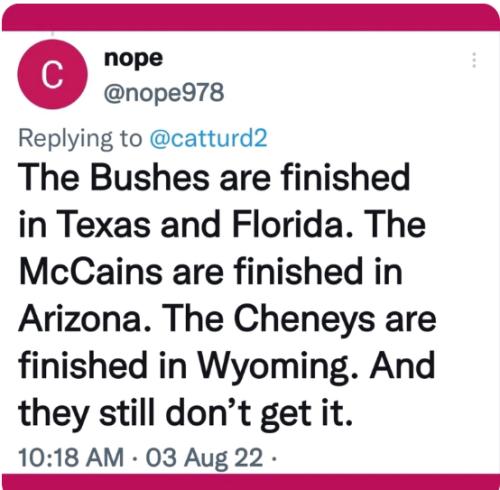Click the magenta bar at the bottom
This screenshot has height=490, width=500.
250,481
